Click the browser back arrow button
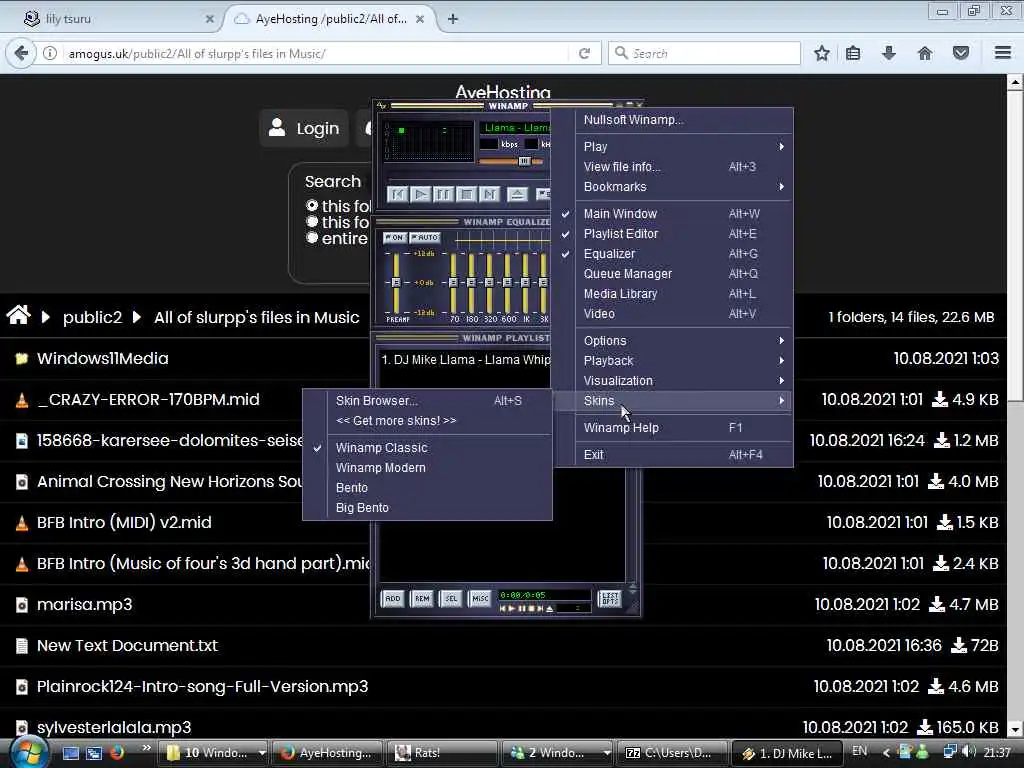Image resolution: width=1024 pixels, height=768 pixels. 21,54
